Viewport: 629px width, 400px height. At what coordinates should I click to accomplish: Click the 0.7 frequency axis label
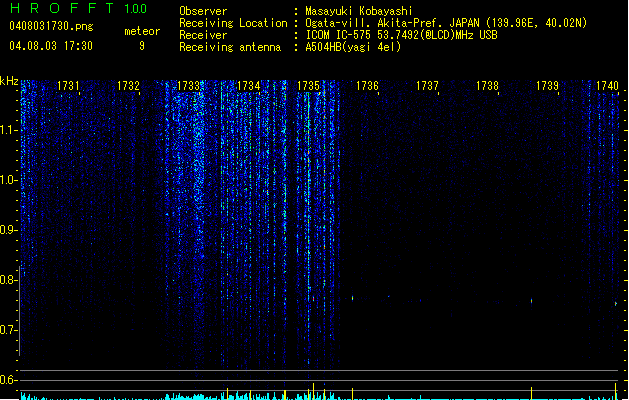point(8,330)
